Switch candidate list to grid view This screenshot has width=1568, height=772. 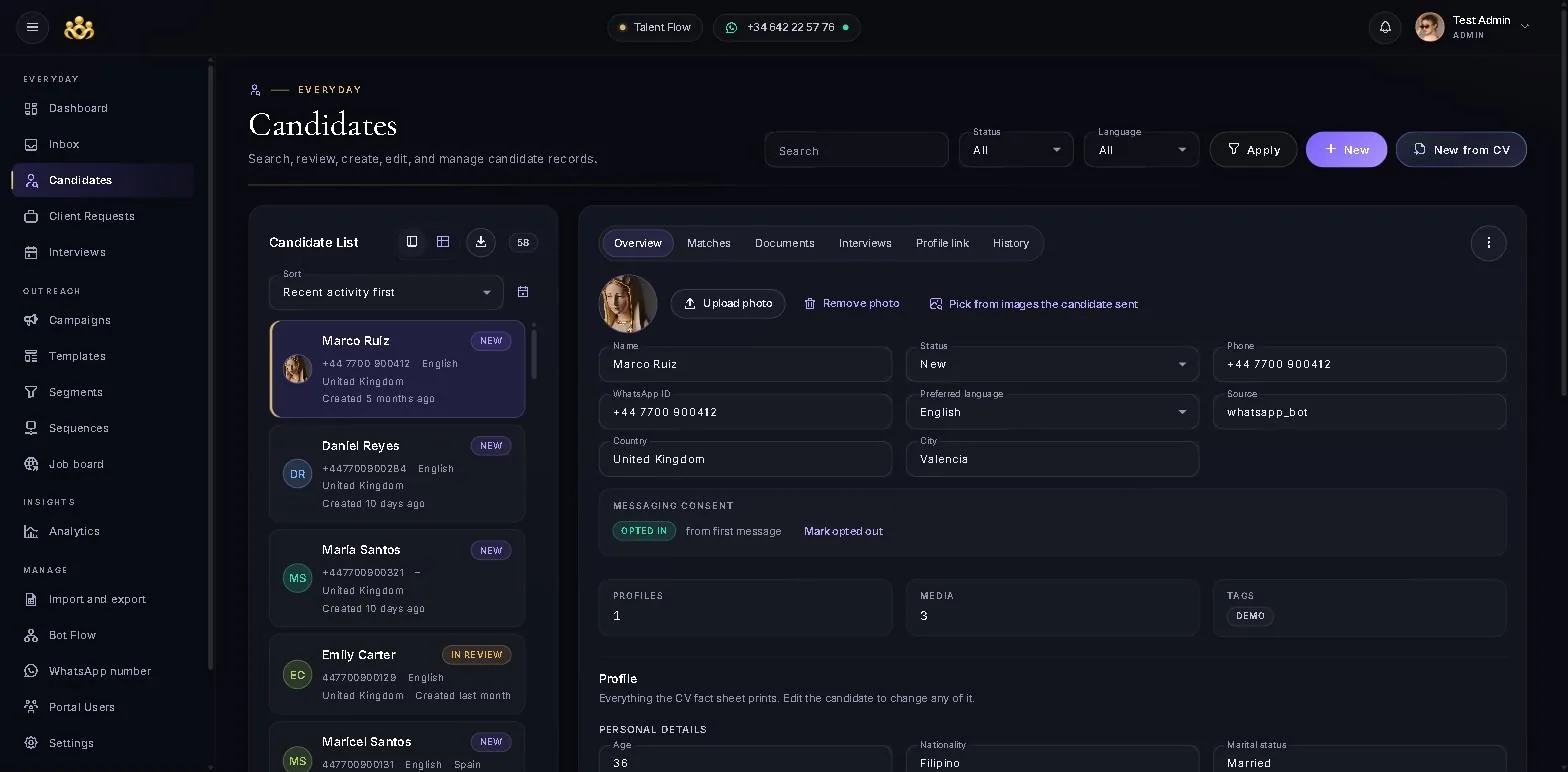click(x=443, y=242)
